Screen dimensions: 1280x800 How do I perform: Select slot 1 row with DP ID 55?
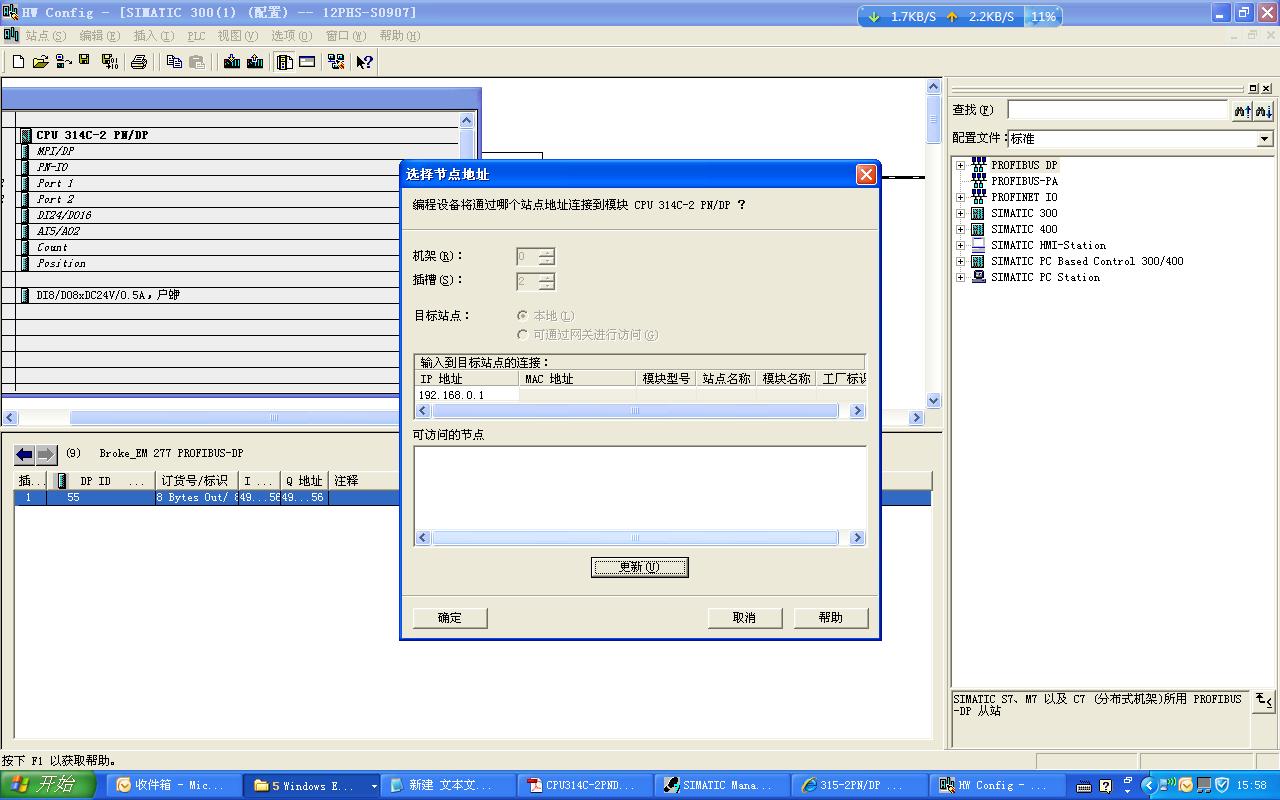pos(472,497)
